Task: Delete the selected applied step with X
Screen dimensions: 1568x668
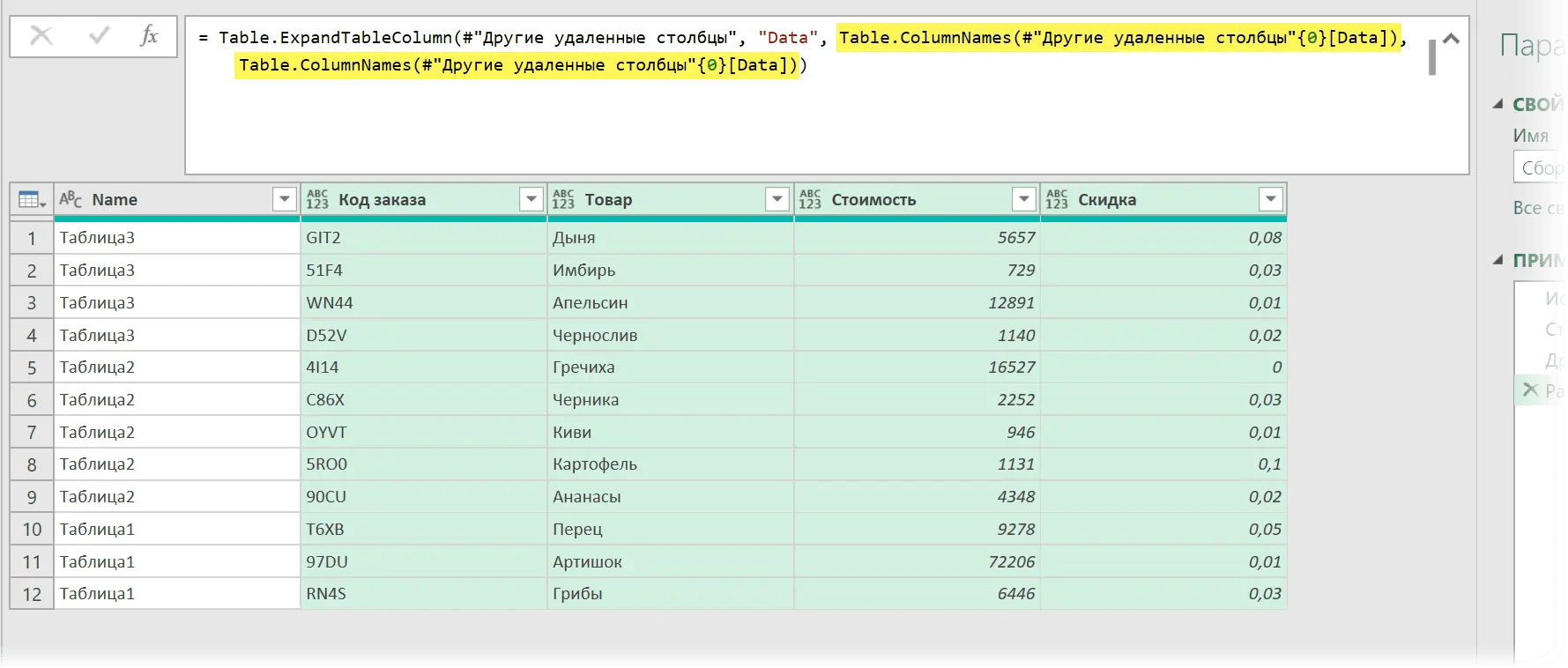Action: pos(1530,390)
